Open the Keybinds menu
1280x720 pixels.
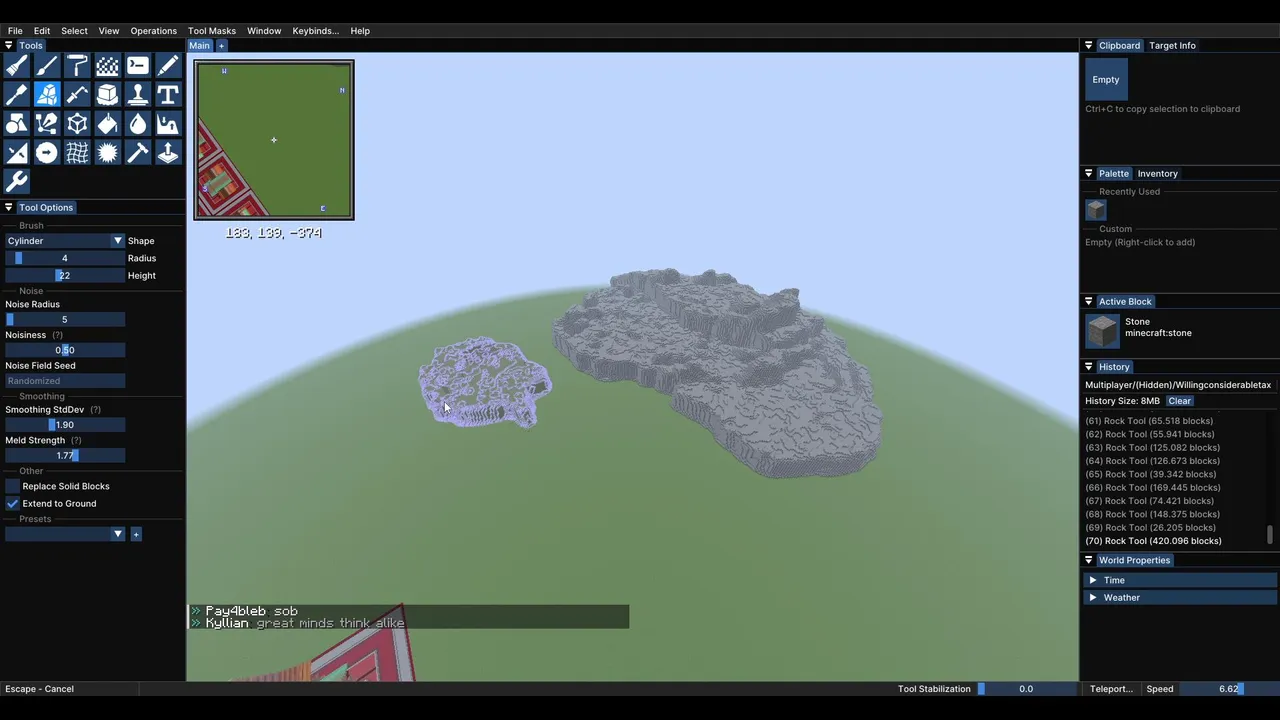316,31
